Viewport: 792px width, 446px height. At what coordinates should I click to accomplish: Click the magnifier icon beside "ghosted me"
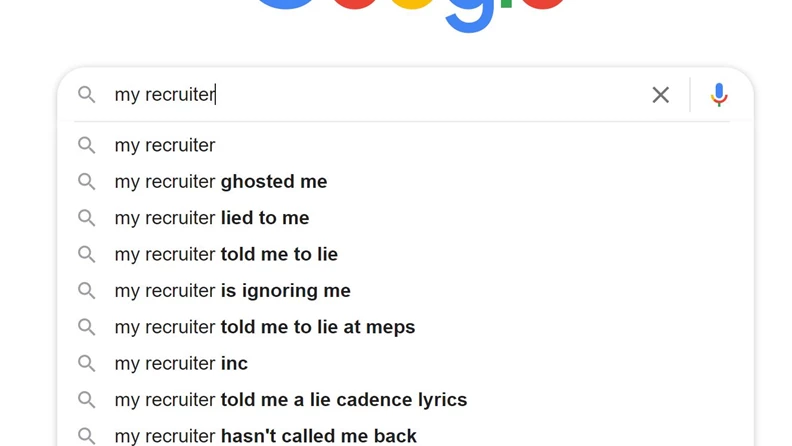point(87,182)
